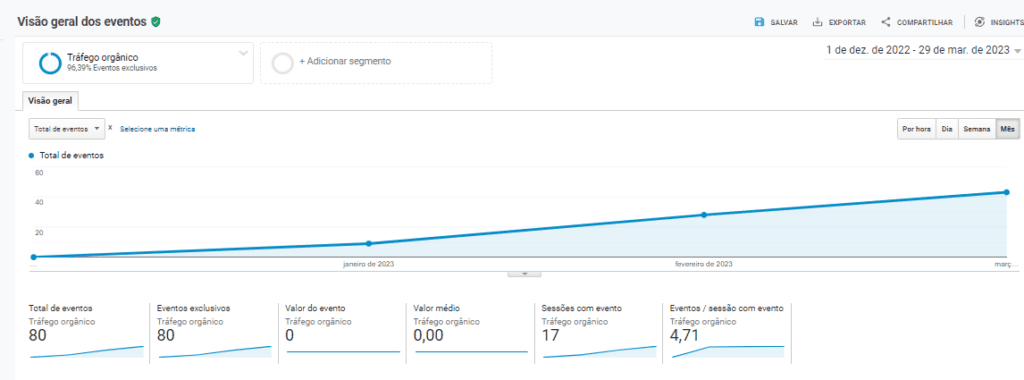1024x380 pixels.
Task: Click the first data point of the chart line
Action: point(33,257)
